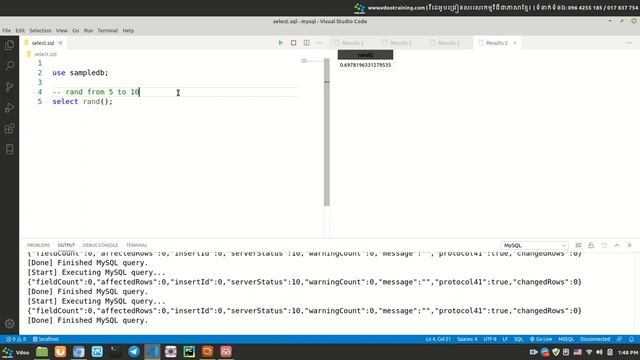Open the Explorer view in activity bar
This screenshot has width=640, height=360.
click(9, 45)
